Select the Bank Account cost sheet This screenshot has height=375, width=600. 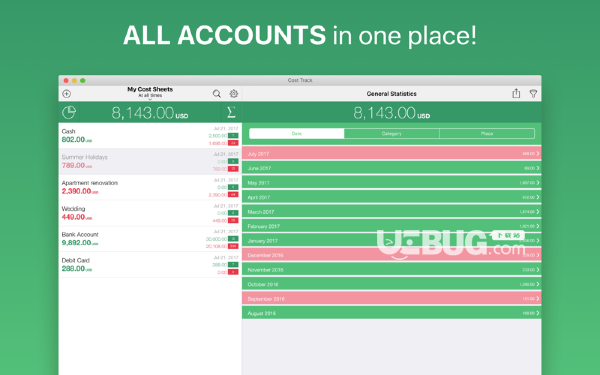150,239
